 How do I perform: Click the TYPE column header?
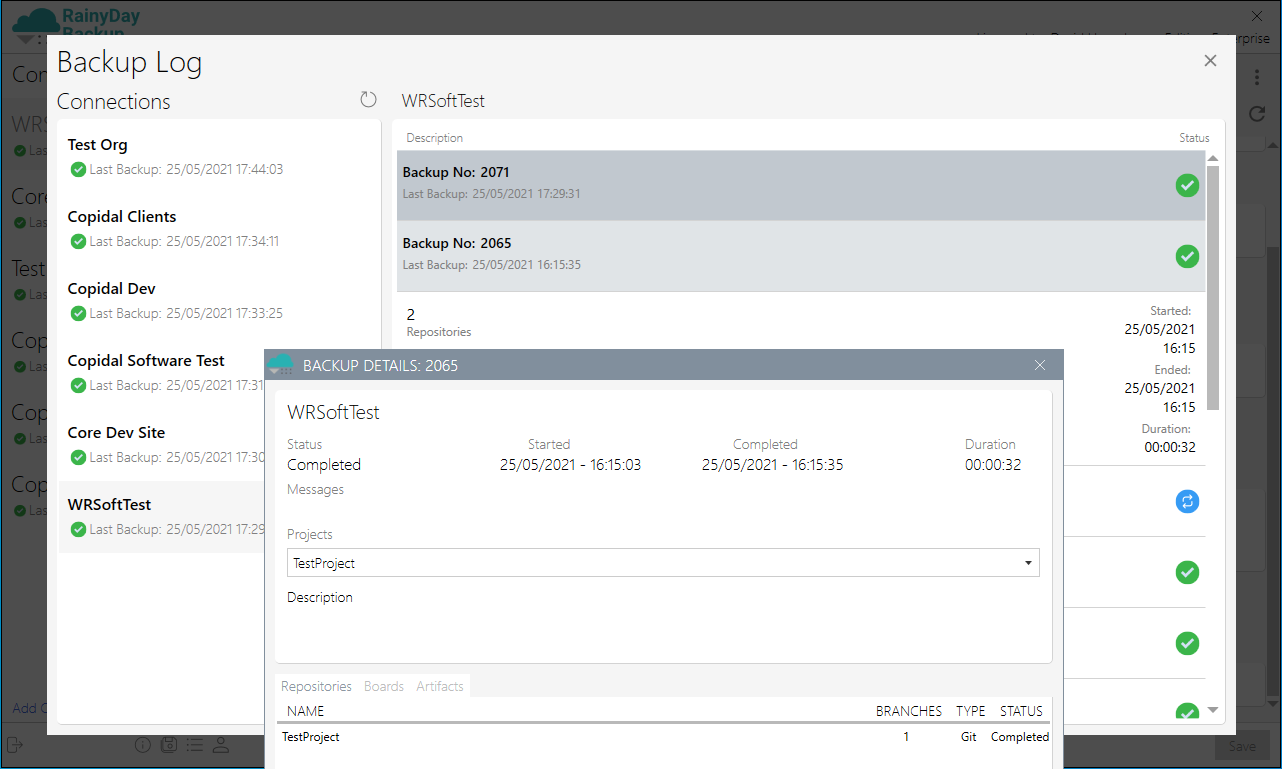coord(971,711)
